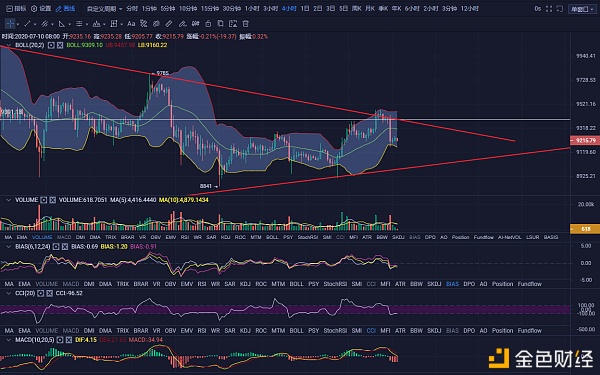Switch to the 1小时 timeframe

coord(252,8)
